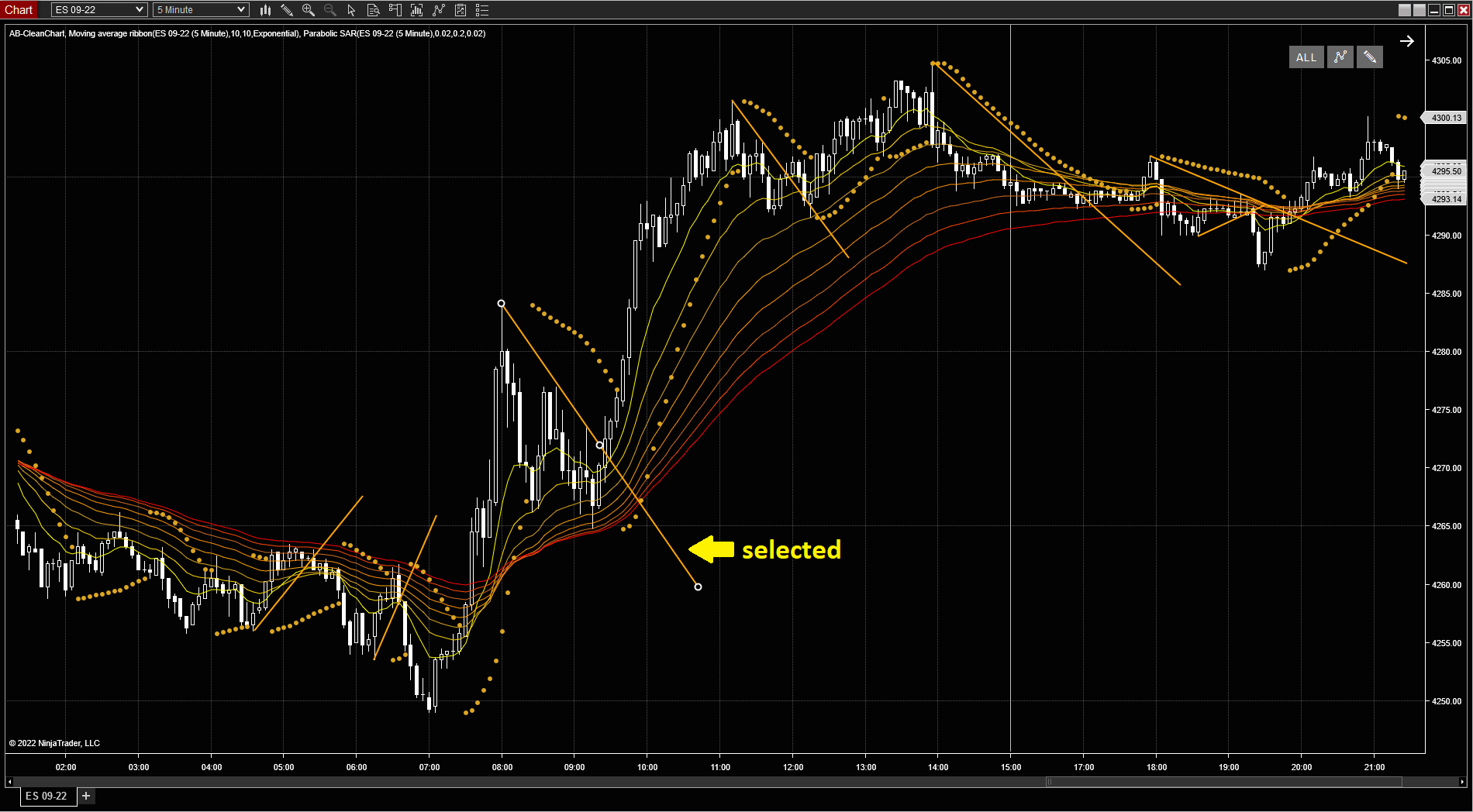This screenshot has width=1473, height=812.
Task: Toggle the indicator visibility button on chart
Action: (1340, 57)
